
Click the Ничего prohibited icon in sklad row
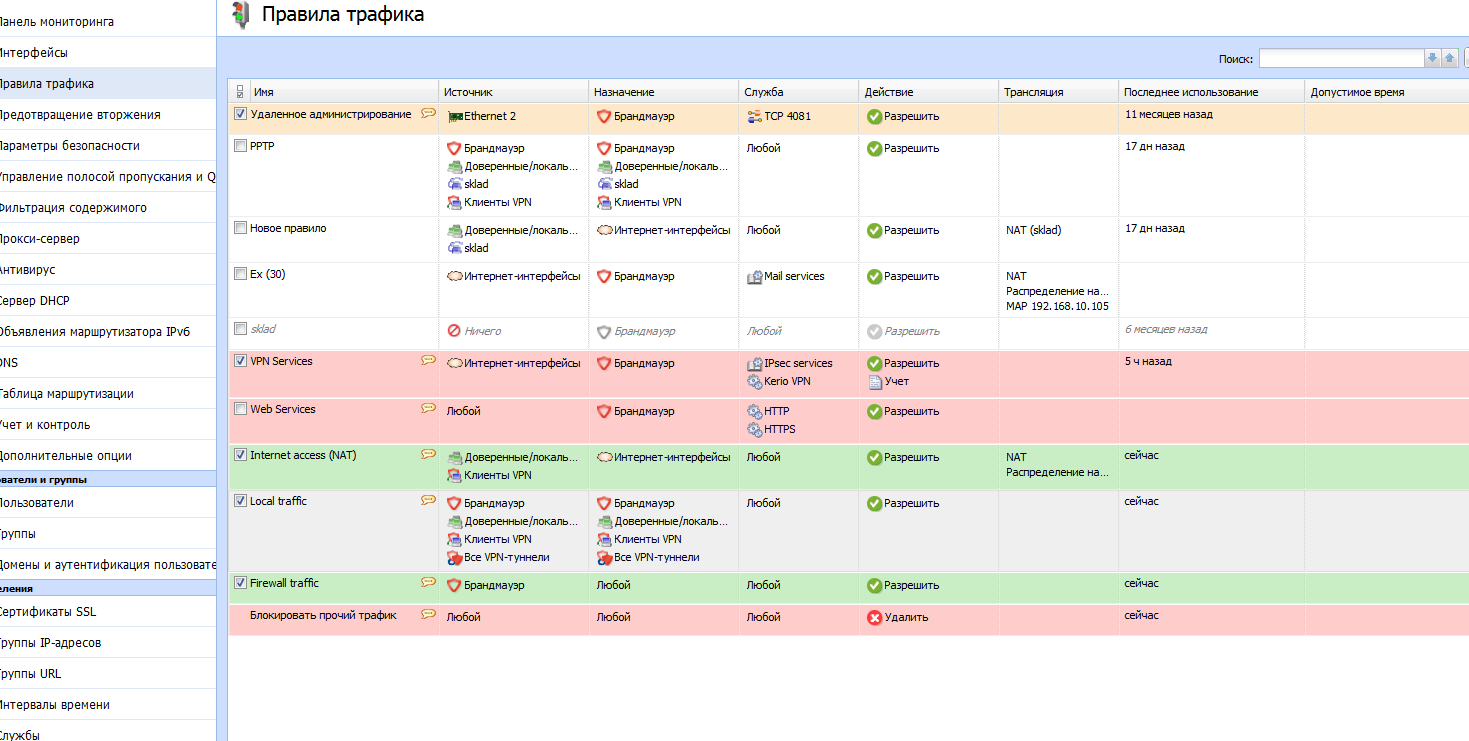point(454,331)
